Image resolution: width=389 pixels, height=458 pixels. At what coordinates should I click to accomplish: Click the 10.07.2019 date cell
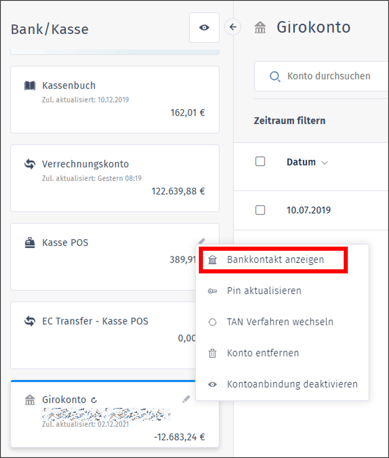point(309,210)
